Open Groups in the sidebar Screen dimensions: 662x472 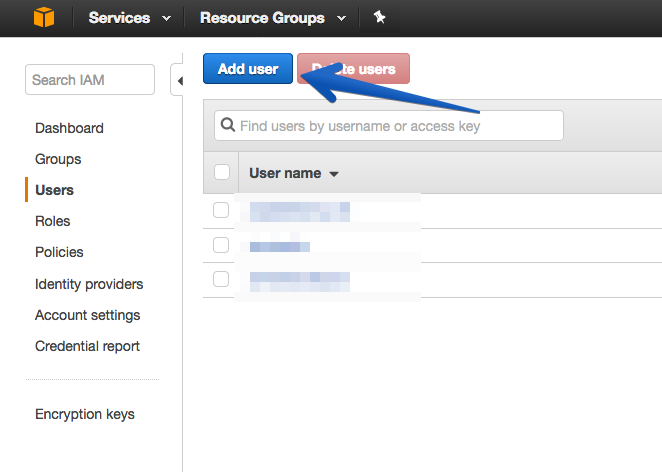pyautogui.click(x=58, y=159)
